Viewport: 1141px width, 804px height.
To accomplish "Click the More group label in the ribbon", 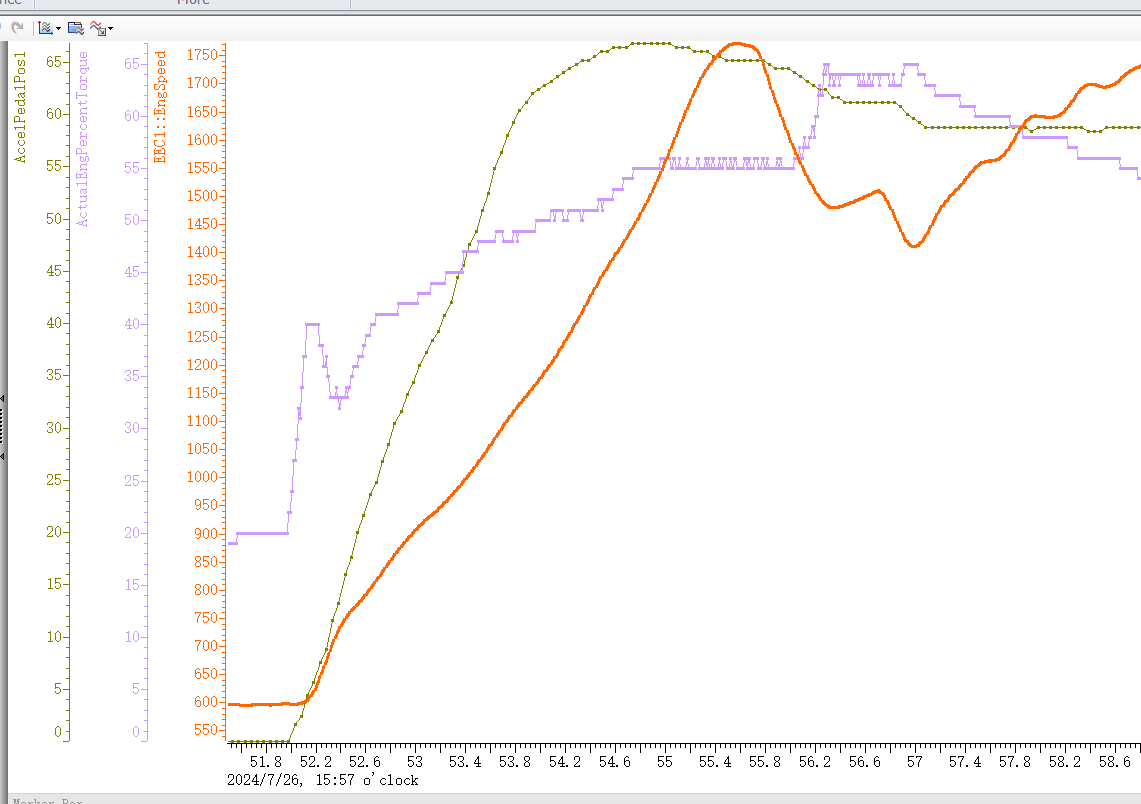I will click(193, 2).
